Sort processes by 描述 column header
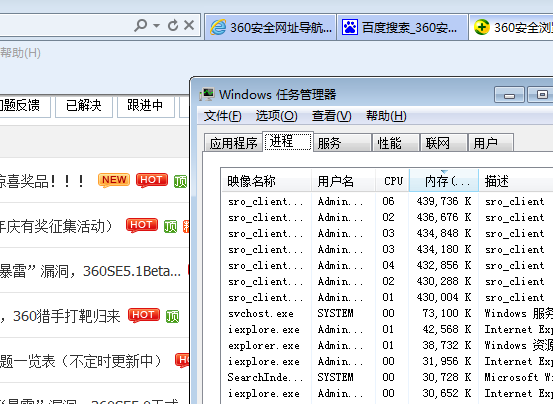The height and width of the screenshot is (404, 553). [x=516, y=181]
